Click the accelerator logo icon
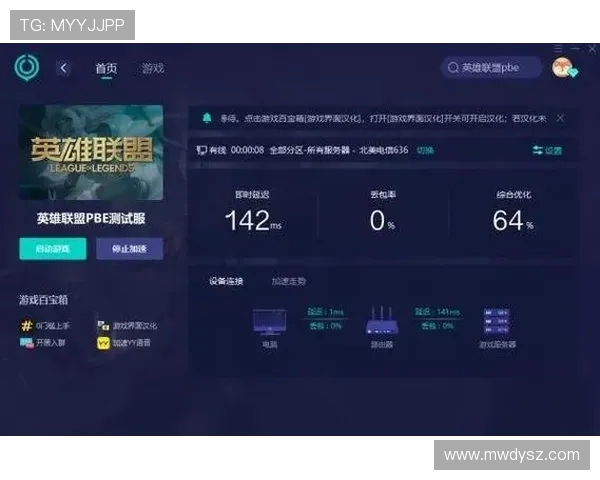 point(27,67)
